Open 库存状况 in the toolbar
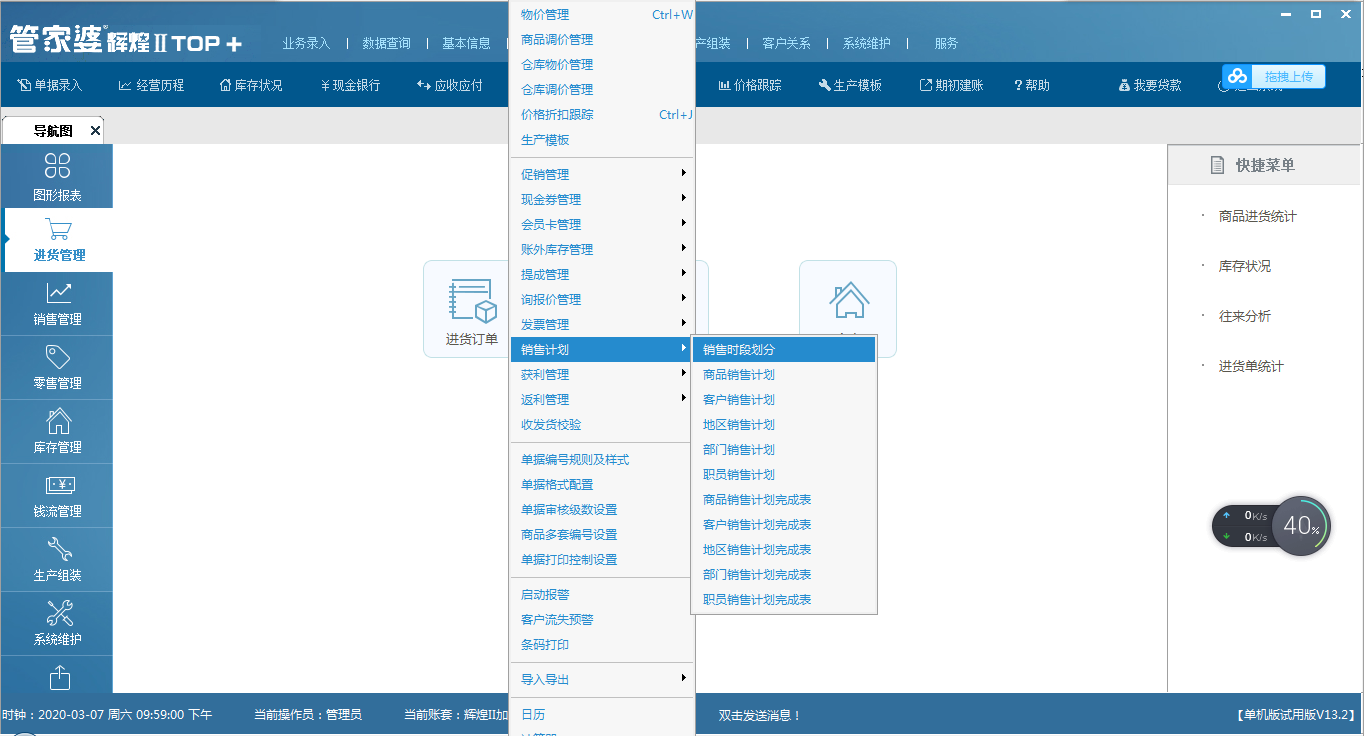The image size is (1364, 736). pos(251,85)
